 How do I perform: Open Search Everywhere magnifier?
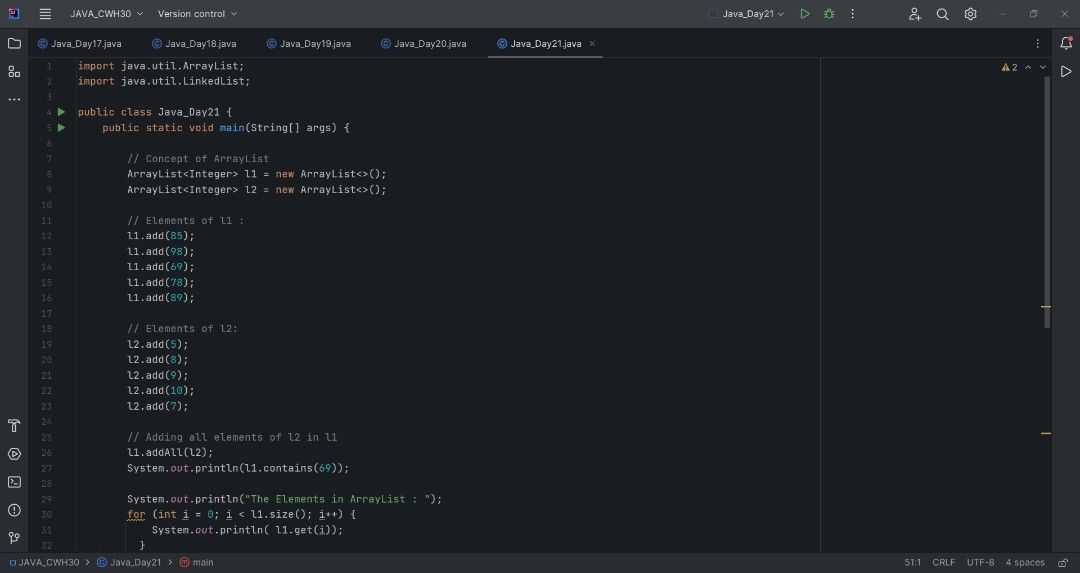(x=943, y=14)
